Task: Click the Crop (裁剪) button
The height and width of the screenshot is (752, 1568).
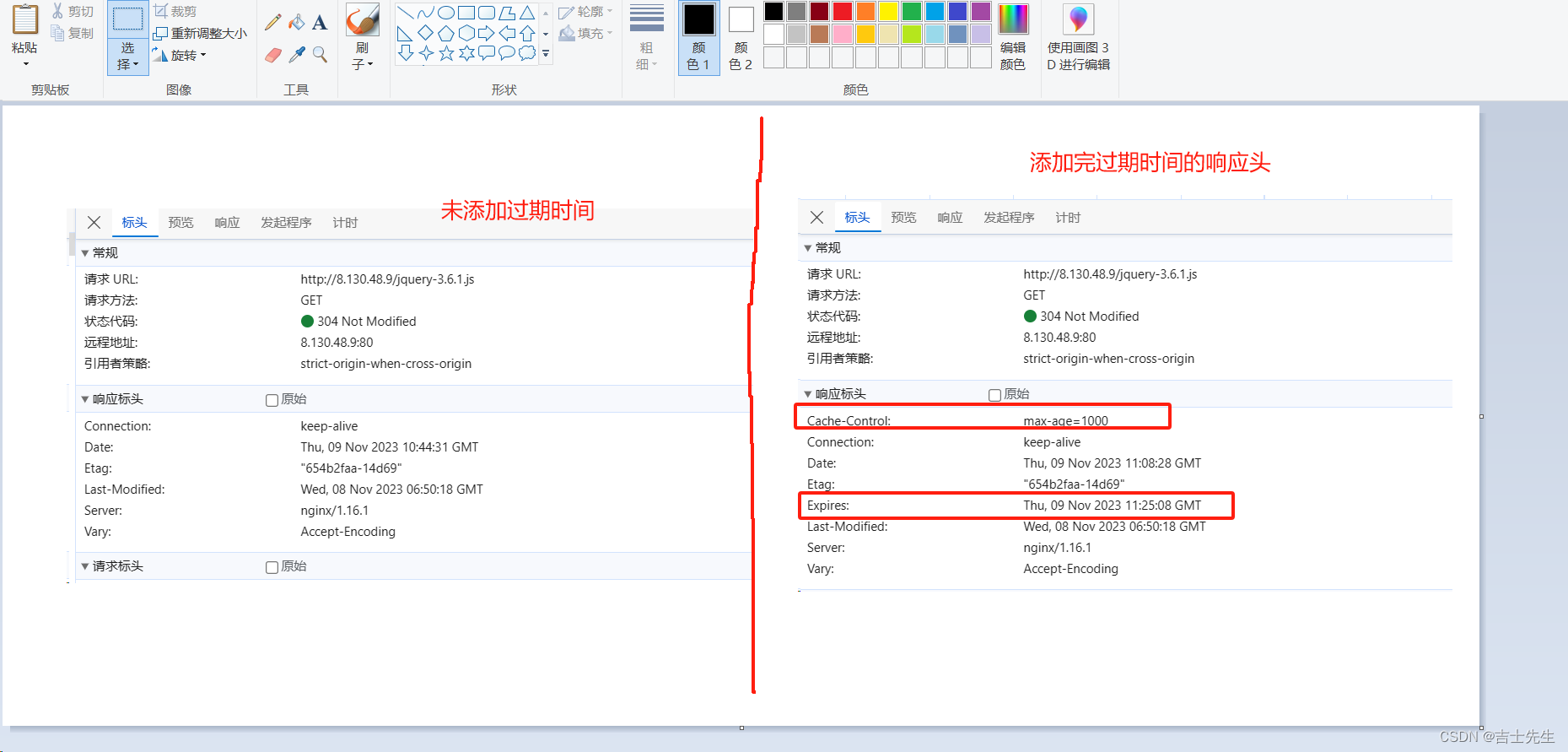Action: point(175,11)
